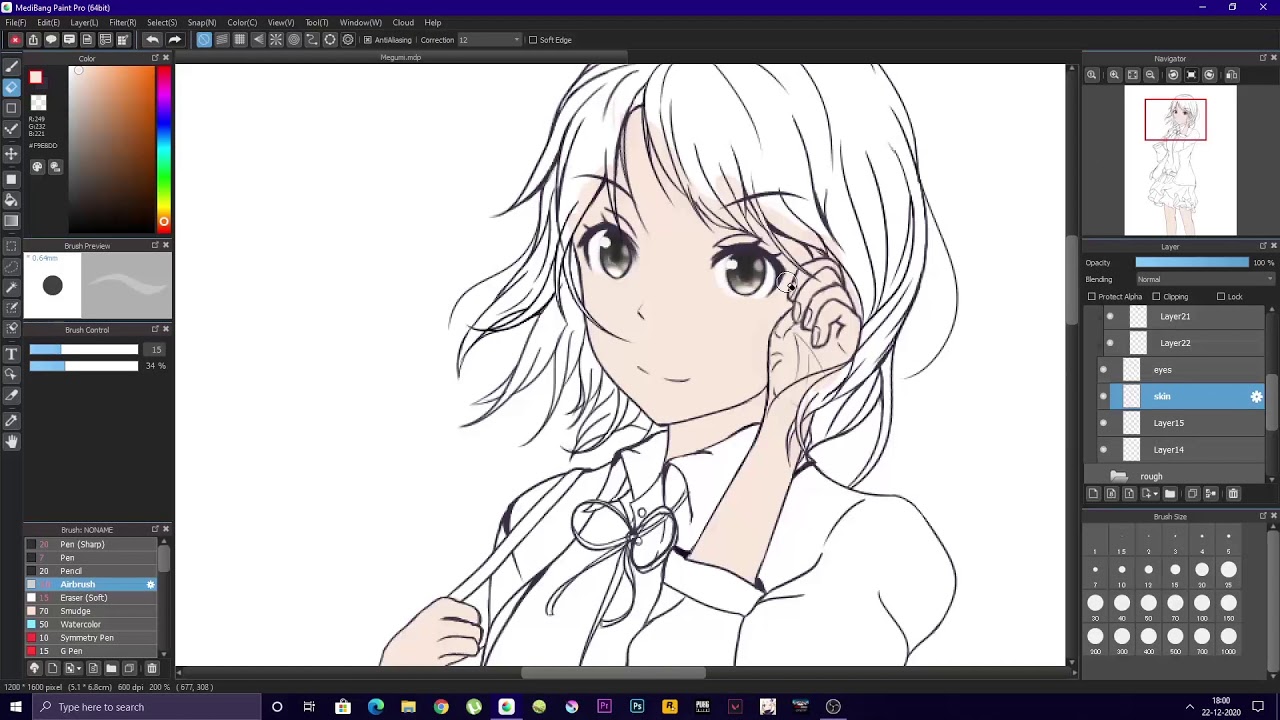Viewport: 1280px width, 720px height.
Task: Open the snap settings gear icon
Action: 348,40
